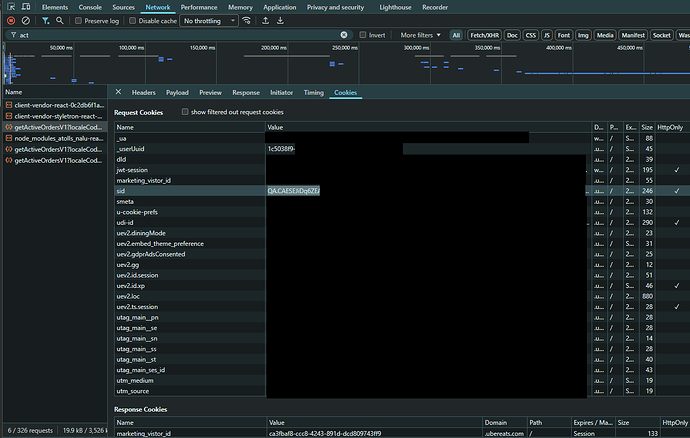690x438 pixels.
Task: Tick show filtered out request cookies
Action: pos(186,112)
